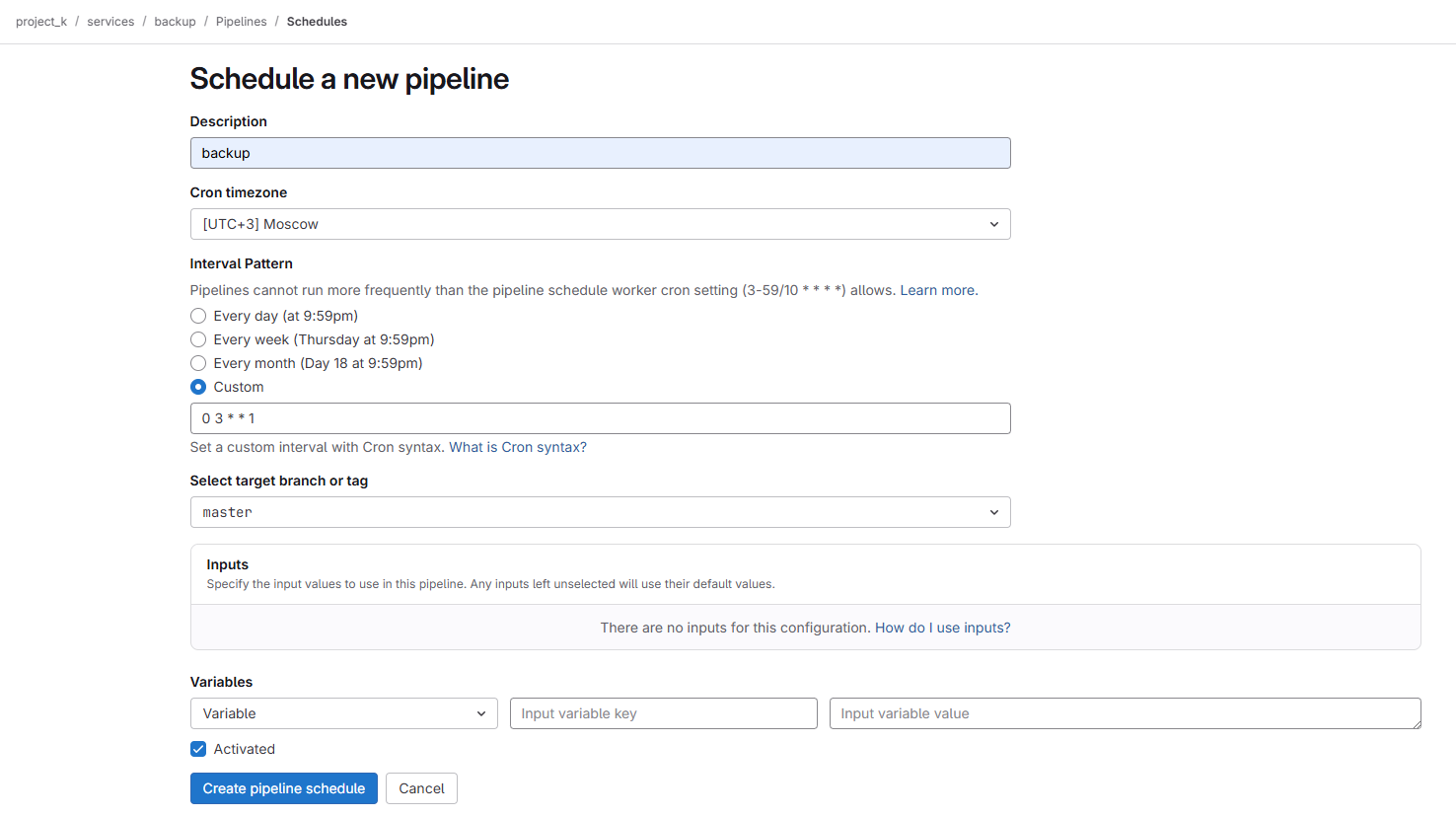Open Pipelines in the breadcrumb
The width and height of the screenshot is (1456, 817).
[241, 22]
